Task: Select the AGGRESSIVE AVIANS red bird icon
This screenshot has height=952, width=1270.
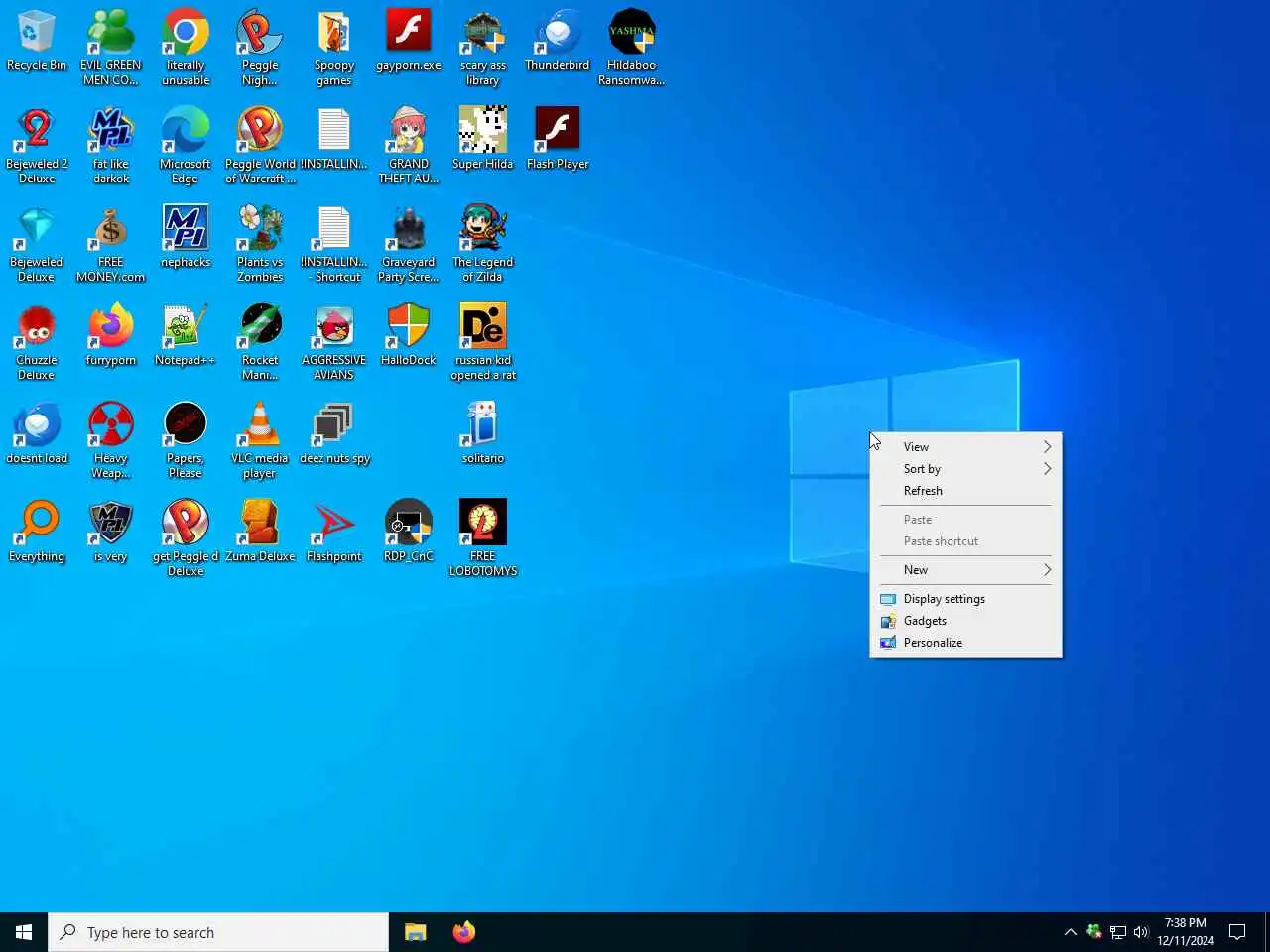Action: coord(334,342)
